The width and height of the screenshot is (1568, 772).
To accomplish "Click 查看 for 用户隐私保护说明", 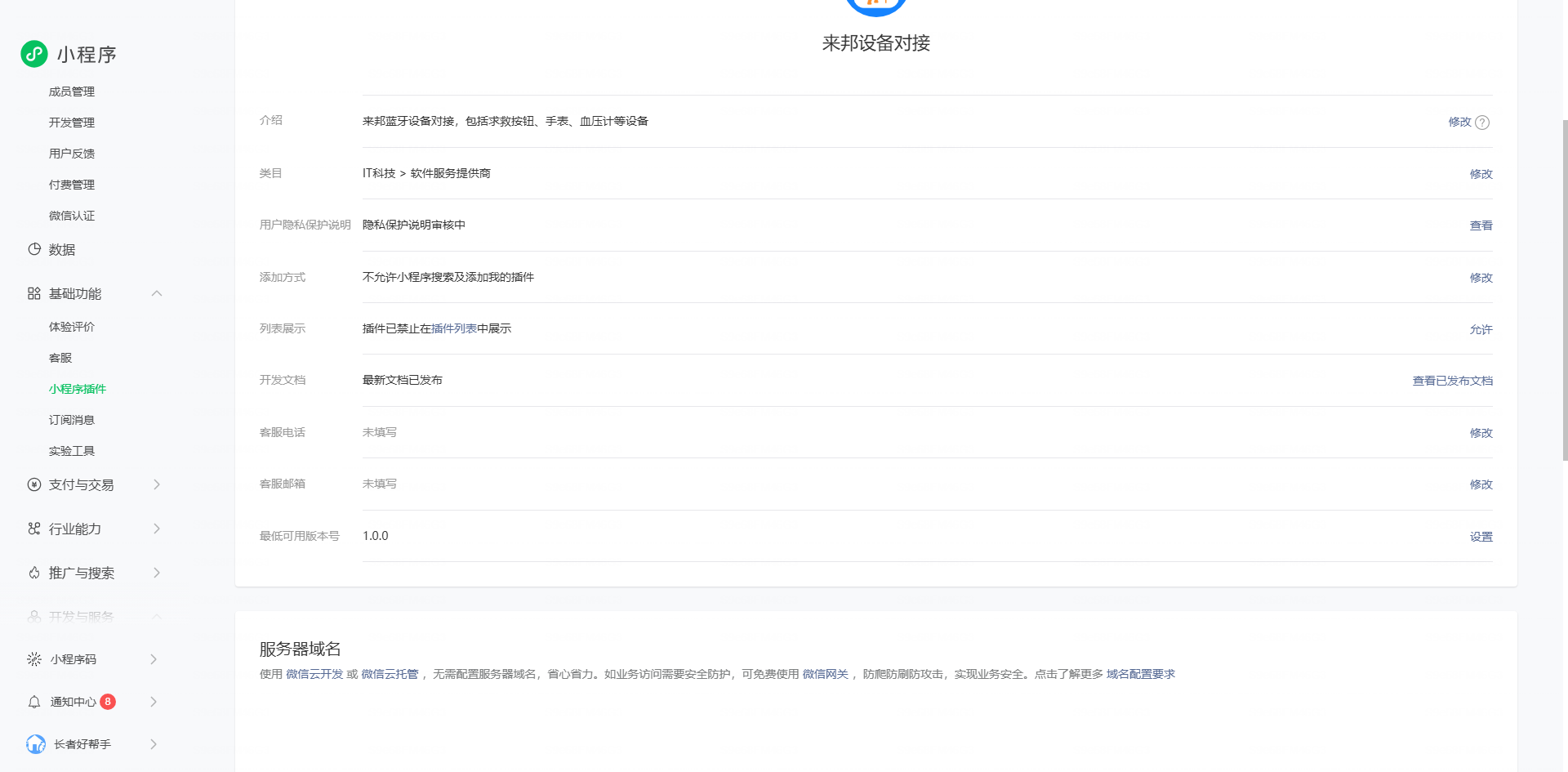I will coord(1481,225).
